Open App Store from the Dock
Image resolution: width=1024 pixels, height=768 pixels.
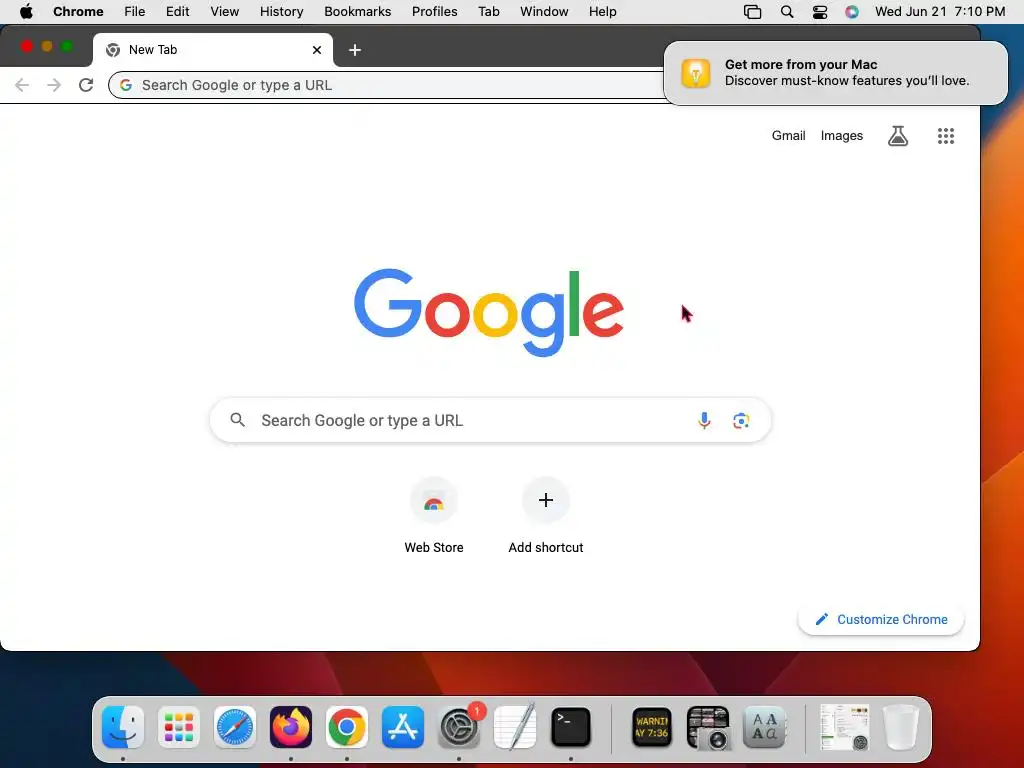[403, 727]
